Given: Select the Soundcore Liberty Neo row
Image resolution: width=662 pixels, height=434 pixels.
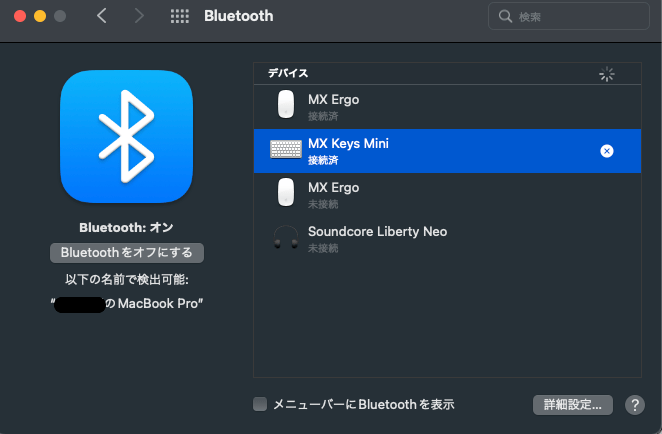Looking at the screenshot, I should tap(447, 239).
